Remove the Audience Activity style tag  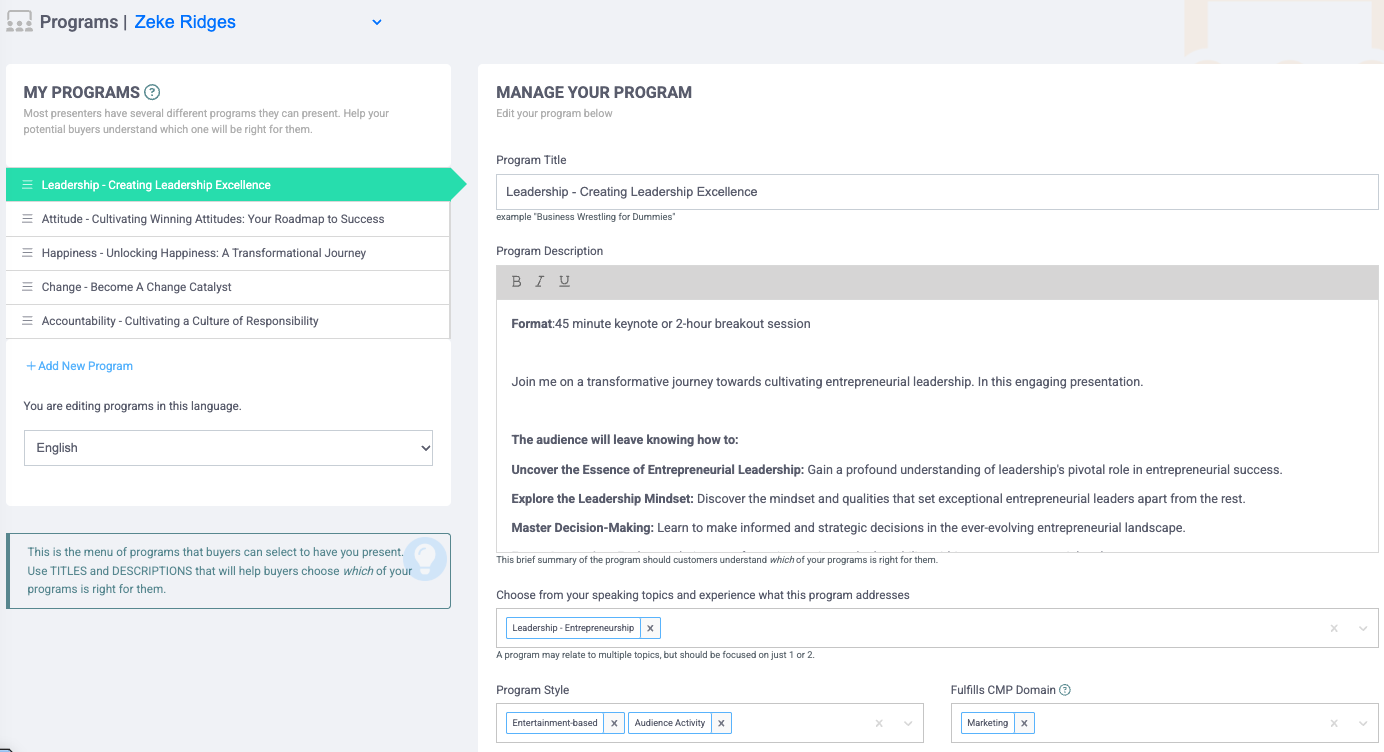(x=721, y=723)
